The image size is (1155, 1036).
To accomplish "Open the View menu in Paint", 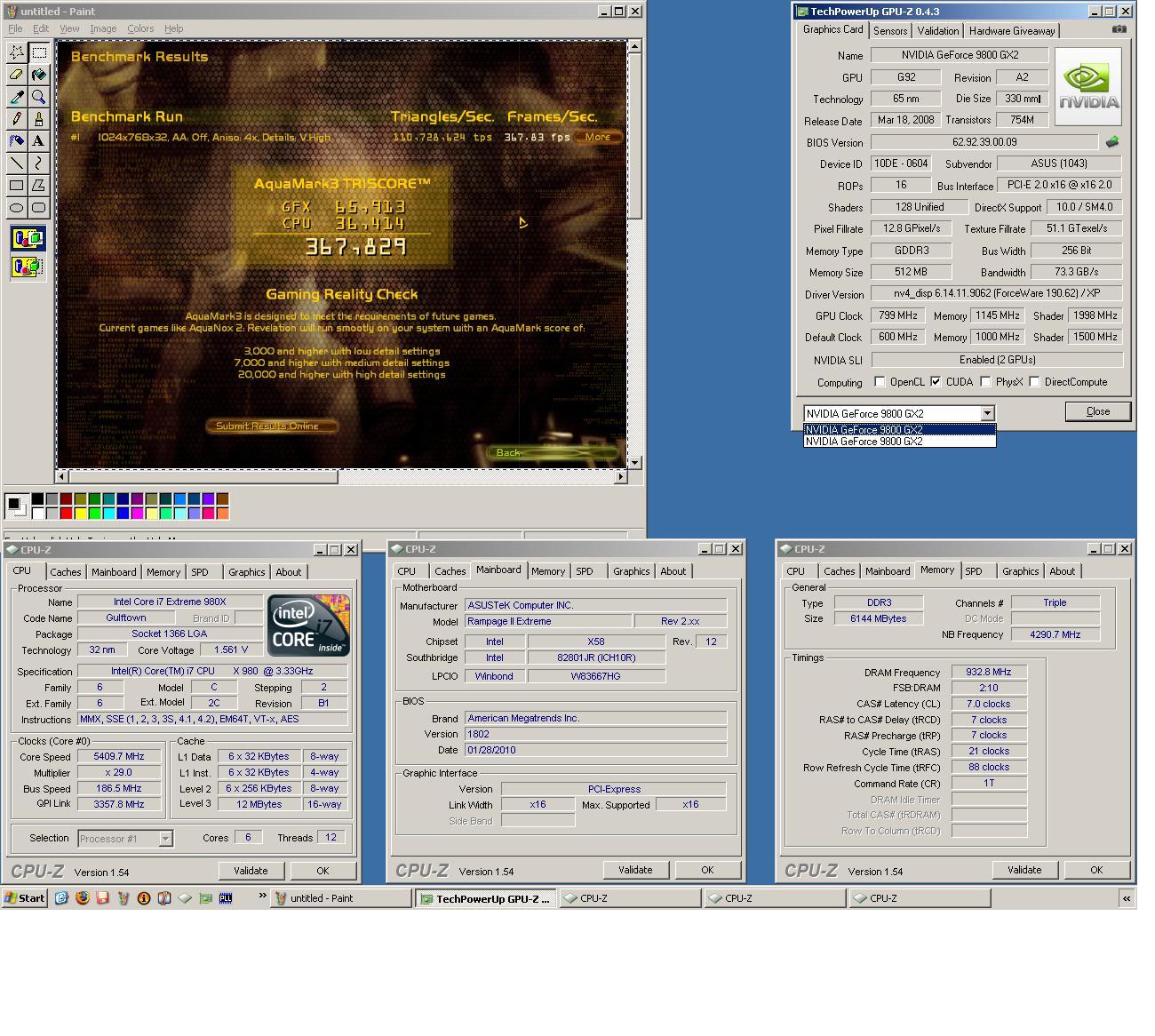I will (x=69, y=28).
